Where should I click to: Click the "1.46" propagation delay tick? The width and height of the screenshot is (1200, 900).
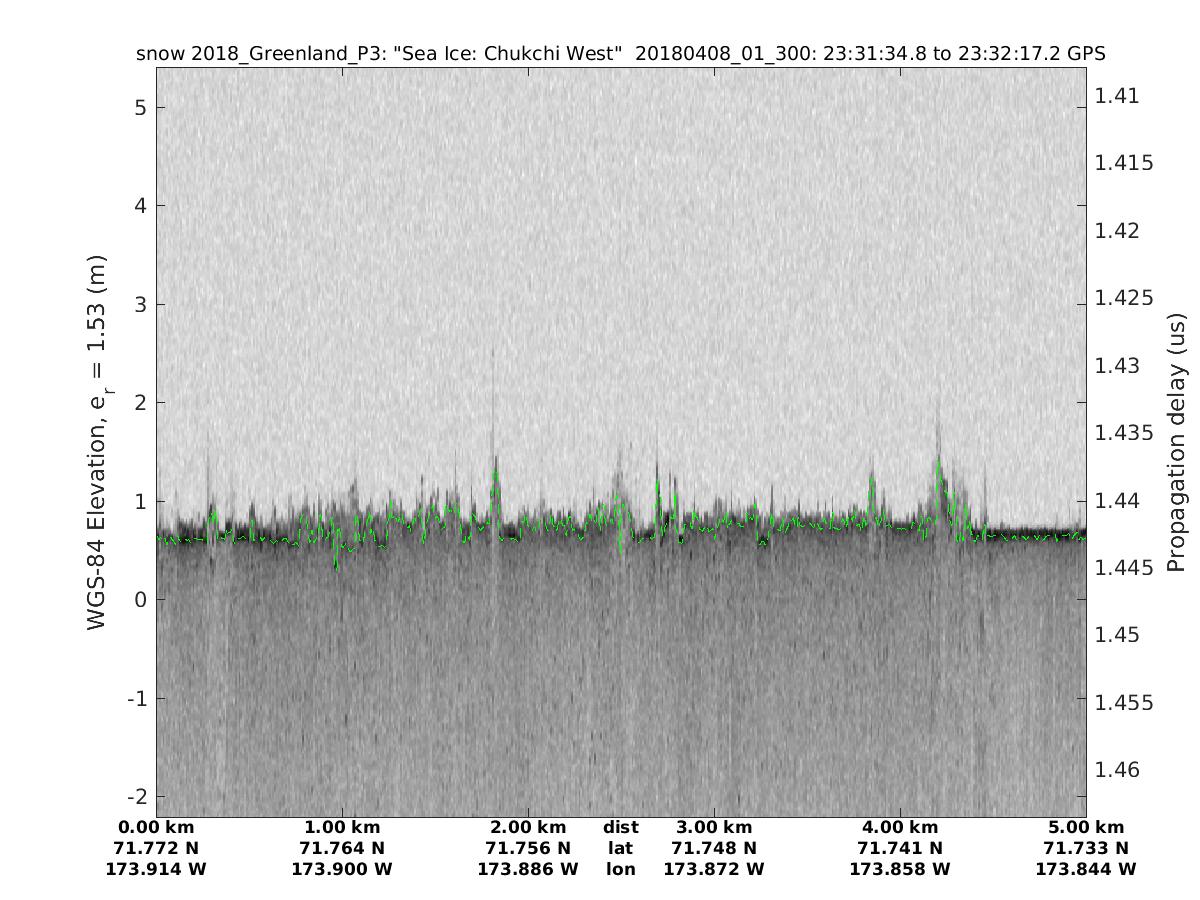pos(1116,770)
